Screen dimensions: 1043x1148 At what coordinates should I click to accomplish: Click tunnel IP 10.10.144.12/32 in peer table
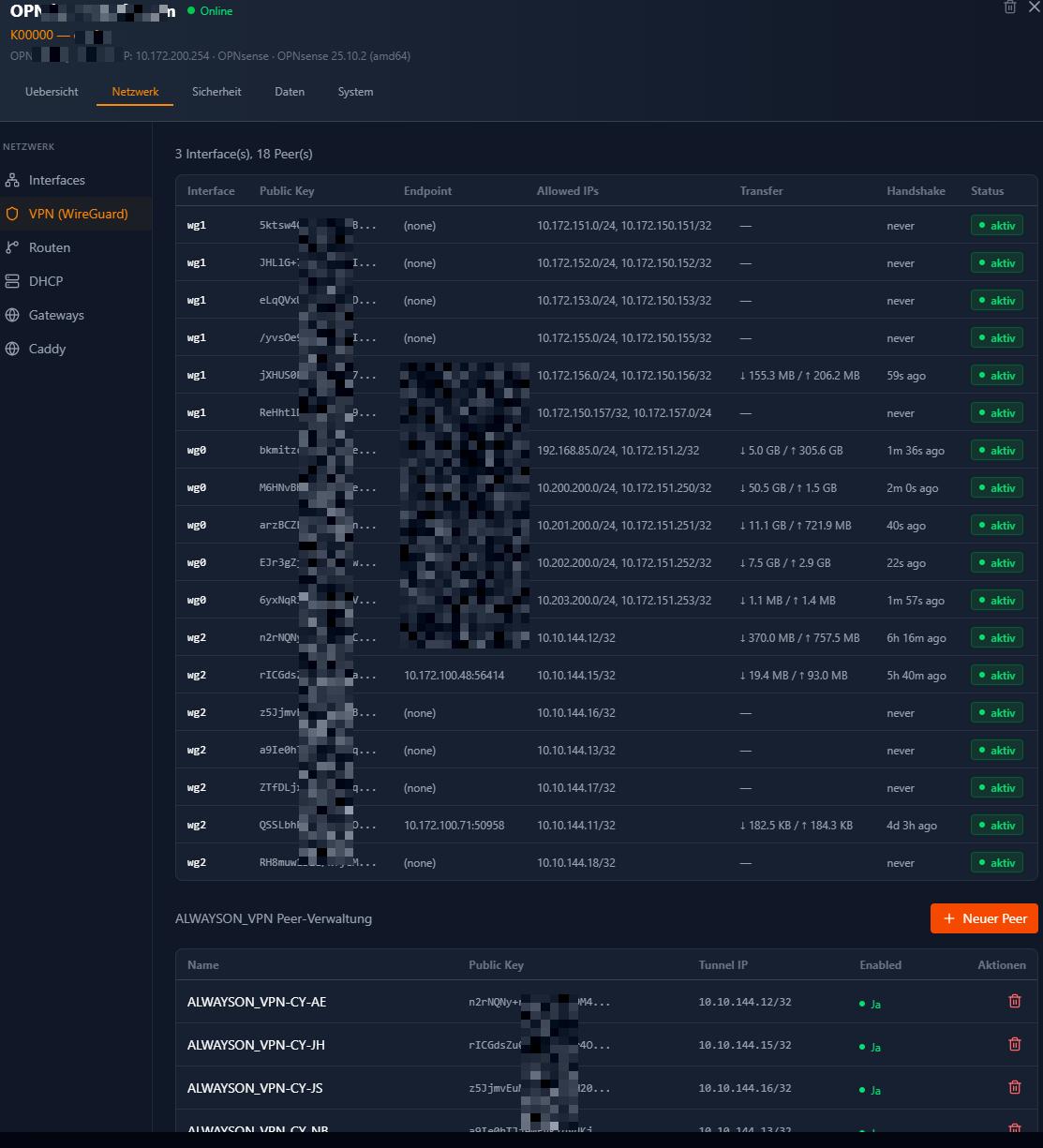745,1002
